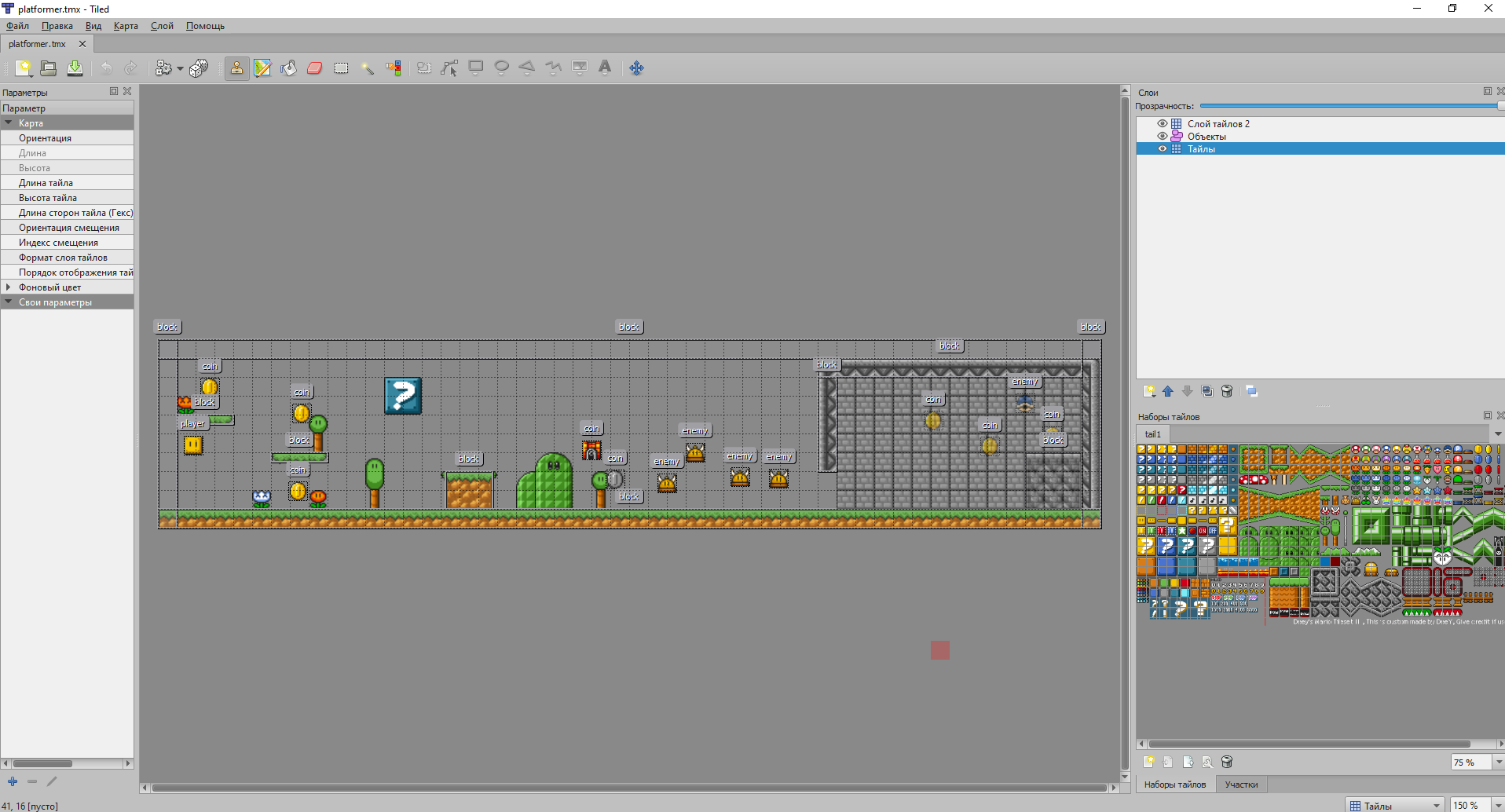Expand the 'Фоновый цвет' property
1505x812 pixels.
coord(9,287)
